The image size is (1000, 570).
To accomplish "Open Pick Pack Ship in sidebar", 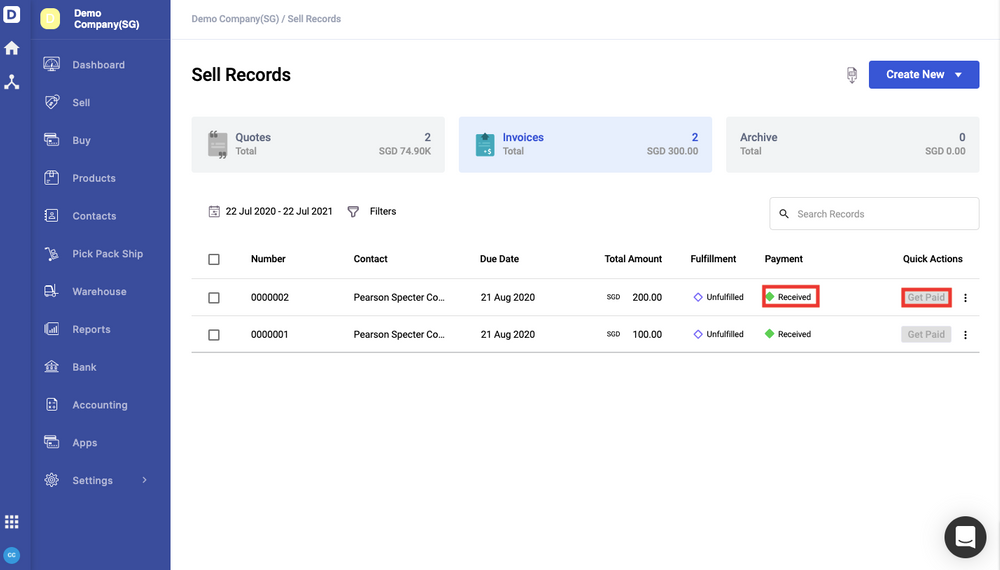I will pos(107,254).
